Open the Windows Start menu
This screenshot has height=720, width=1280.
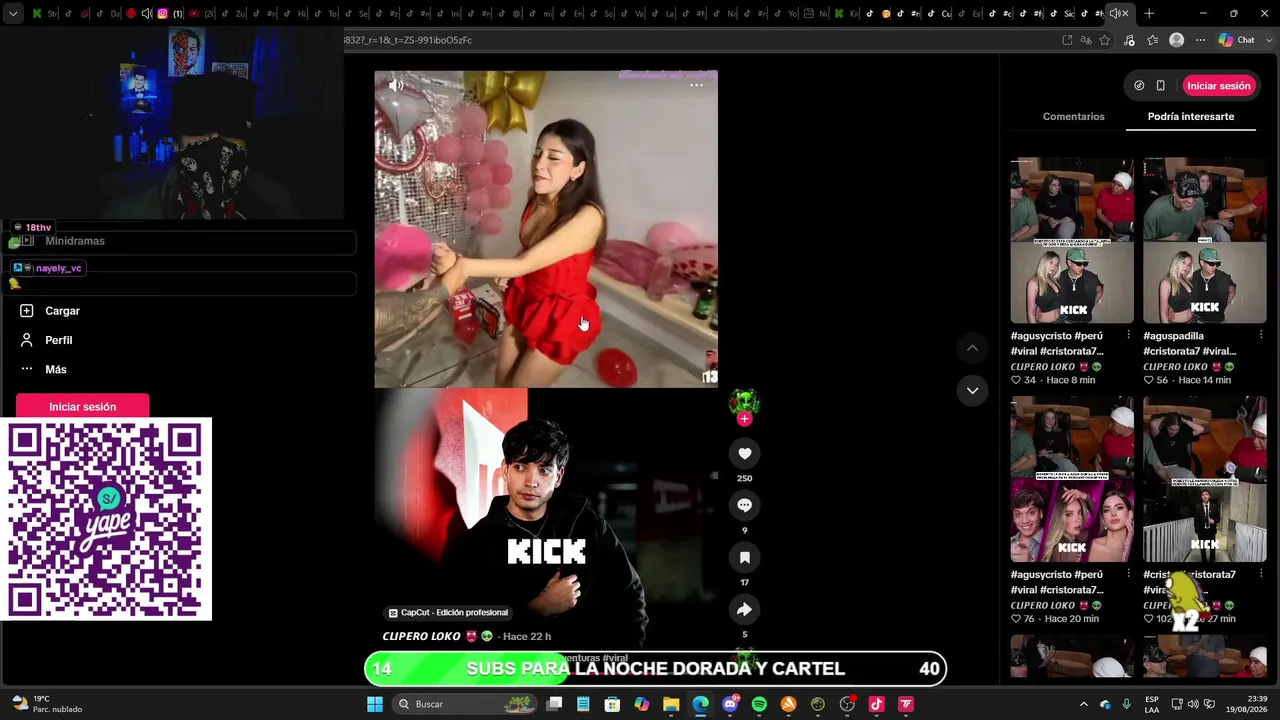pos(375,704)
